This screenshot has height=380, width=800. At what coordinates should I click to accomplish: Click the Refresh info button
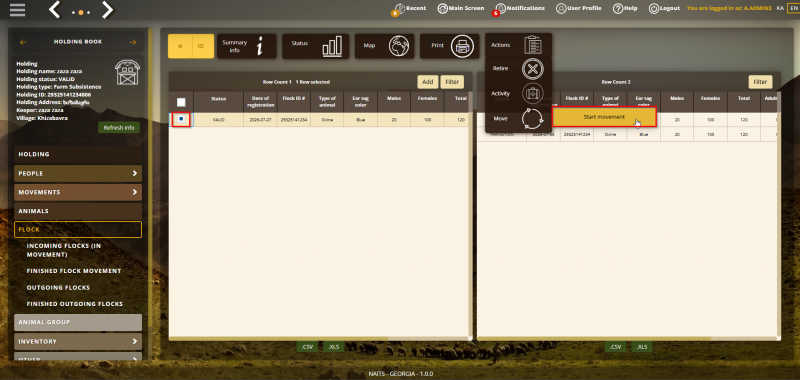tap(119, 128)
